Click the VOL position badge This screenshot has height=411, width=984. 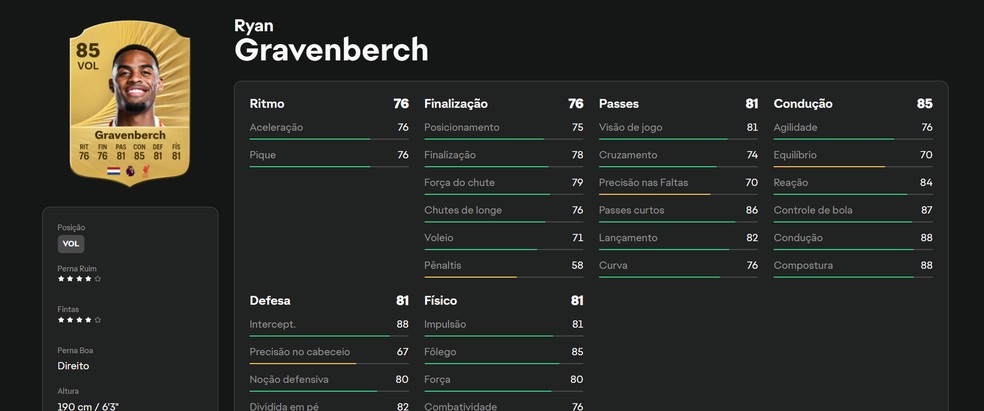[x=71, y=244]
